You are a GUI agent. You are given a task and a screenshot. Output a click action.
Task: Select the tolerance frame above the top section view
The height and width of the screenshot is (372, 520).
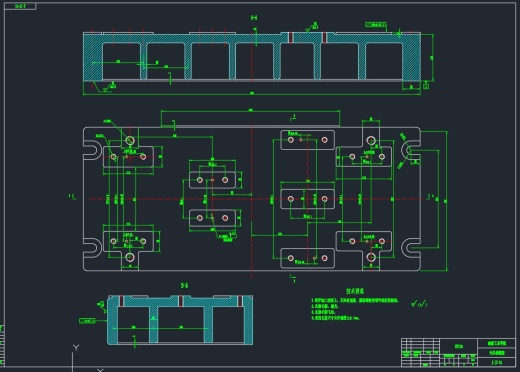click(376, 25)
